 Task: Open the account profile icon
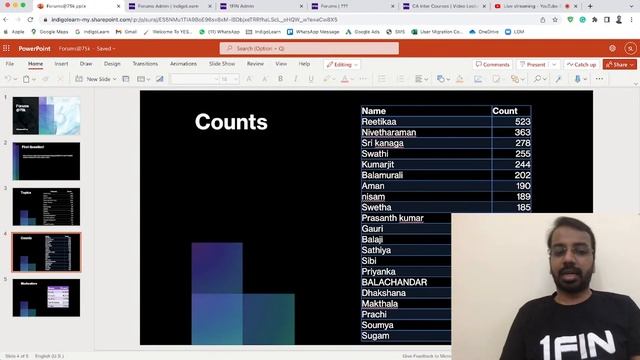630,48
